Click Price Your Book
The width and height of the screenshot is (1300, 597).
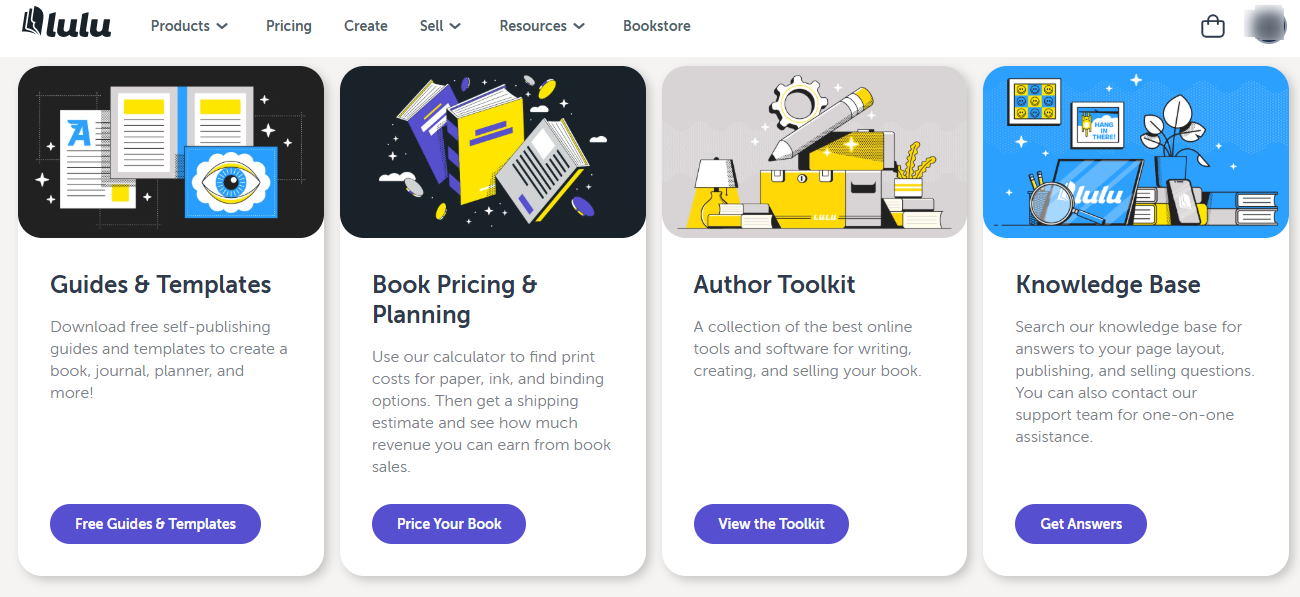[x=448, y=523]
